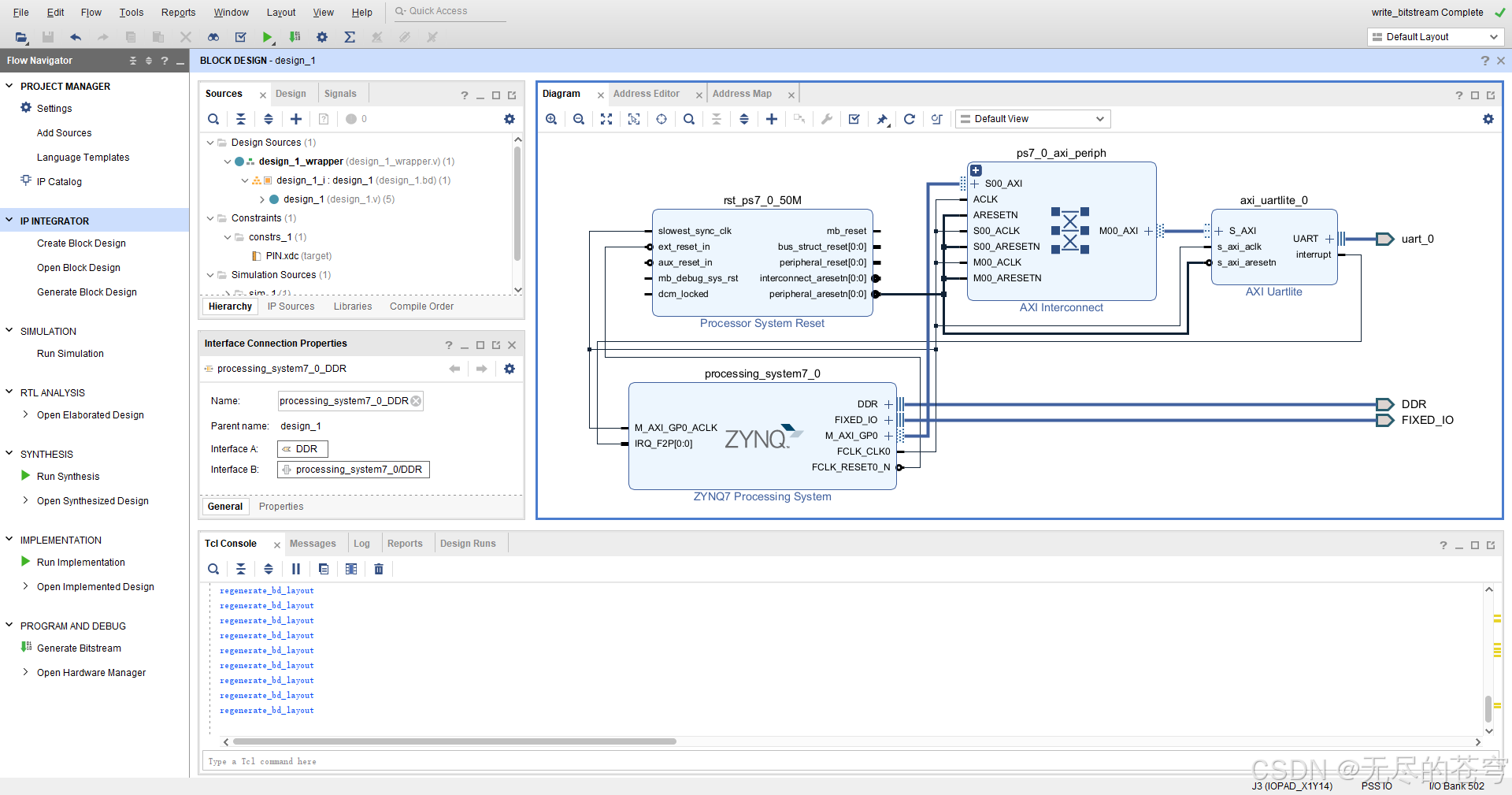Collapse Design Sources tree node
The image size is (1512, 795).
210,143
